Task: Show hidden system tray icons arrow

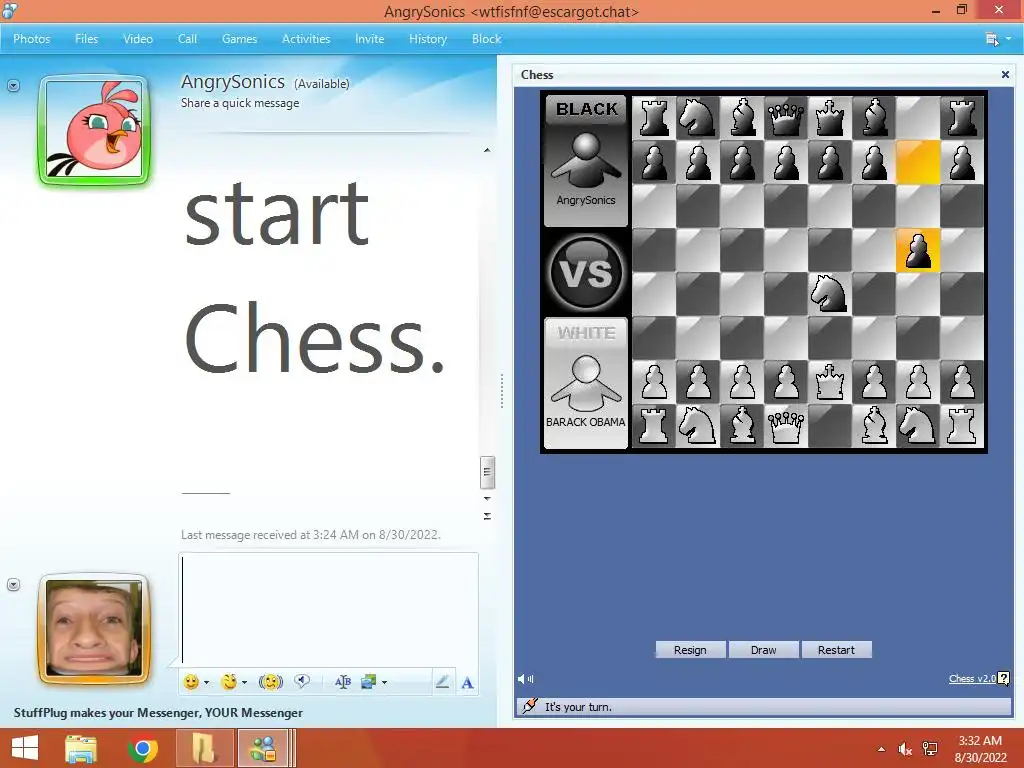Action: pyautogui.click(x=881, y=749)
